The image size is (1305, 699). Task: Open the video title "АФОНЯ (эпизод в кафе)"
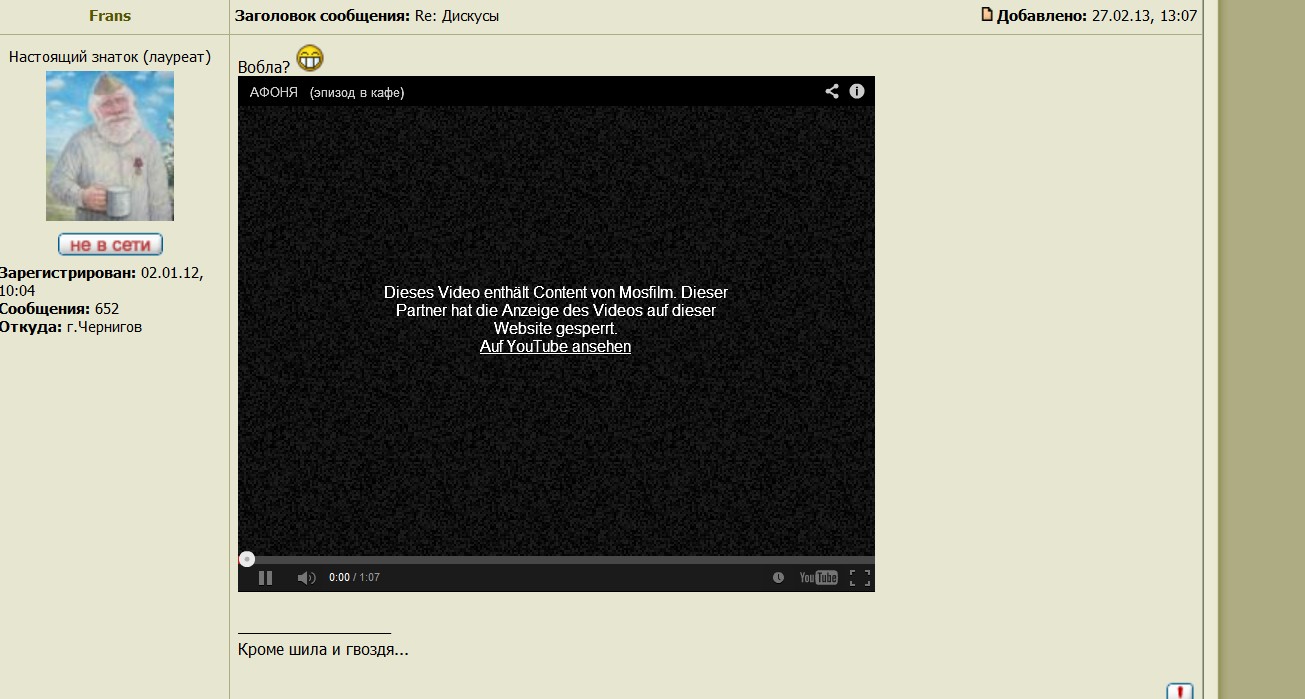[327, 92]
